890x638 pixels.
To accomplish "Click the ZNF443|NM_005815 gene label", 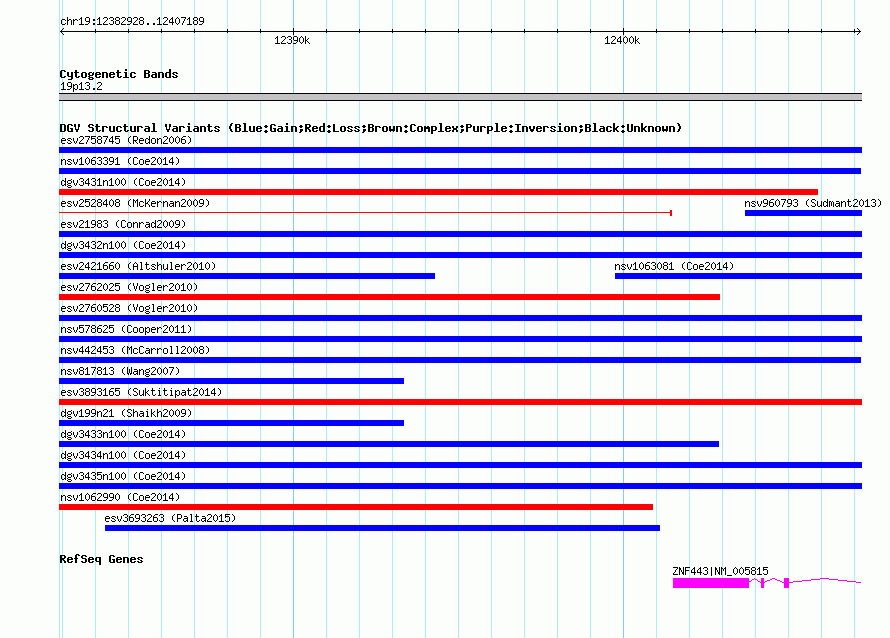I will [720, 571].
